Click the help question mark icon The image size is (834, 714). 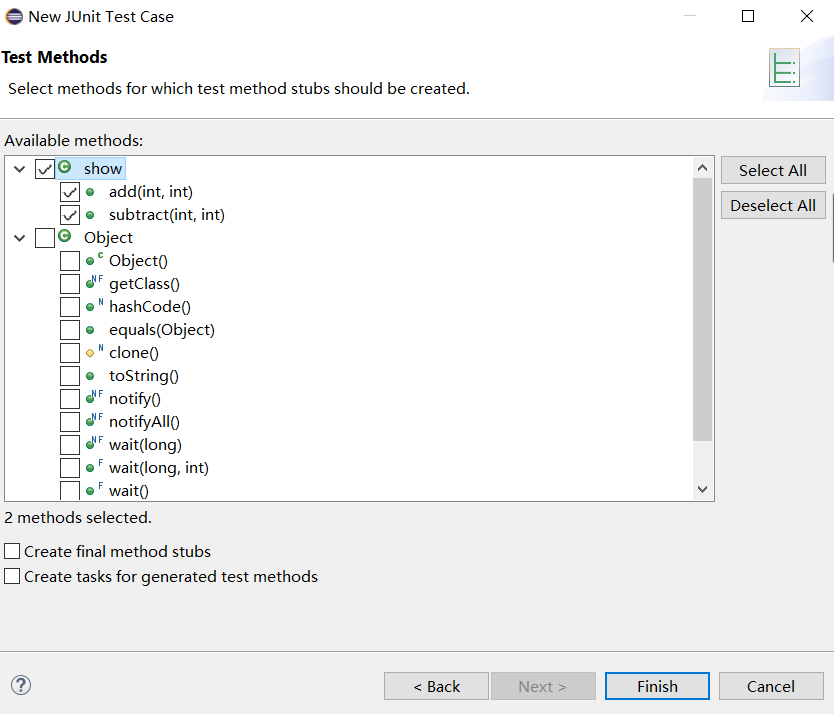(x=20, y=685)
